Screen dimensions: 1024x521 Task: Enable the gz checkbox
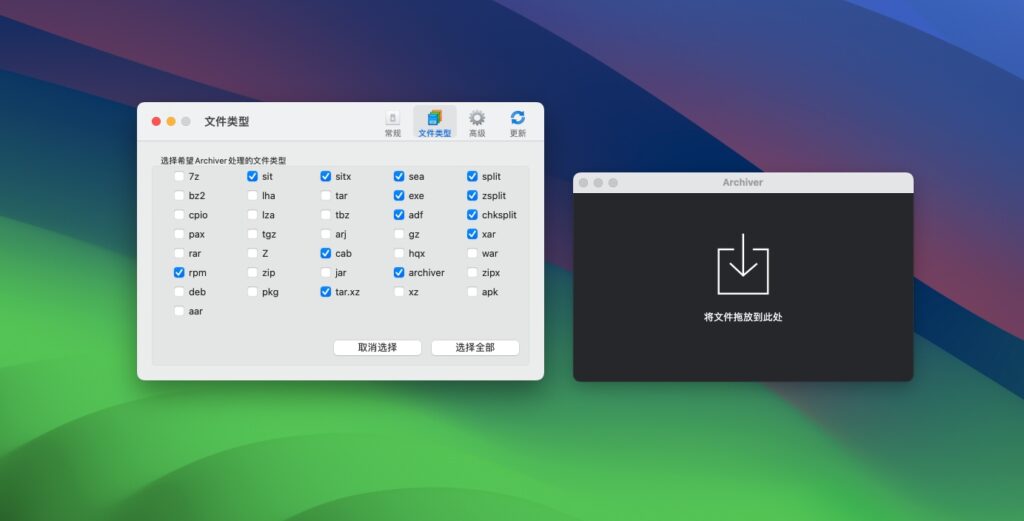click(x=399, y=234)
